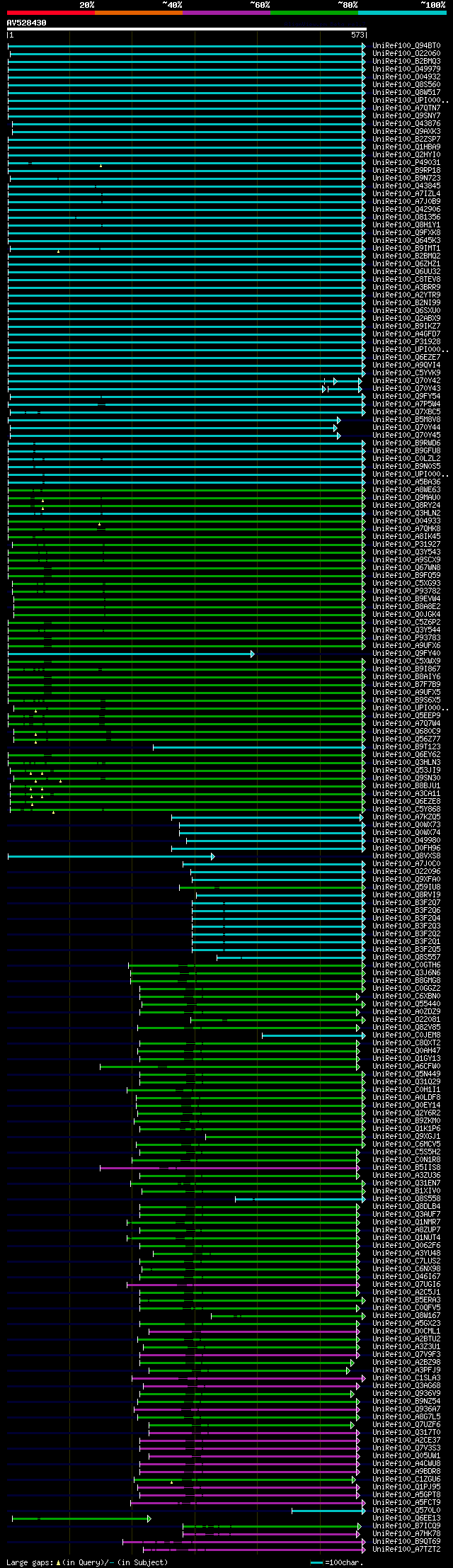
Task: Select the UniRef100_P93782 row label
Action: pos(406,591)
